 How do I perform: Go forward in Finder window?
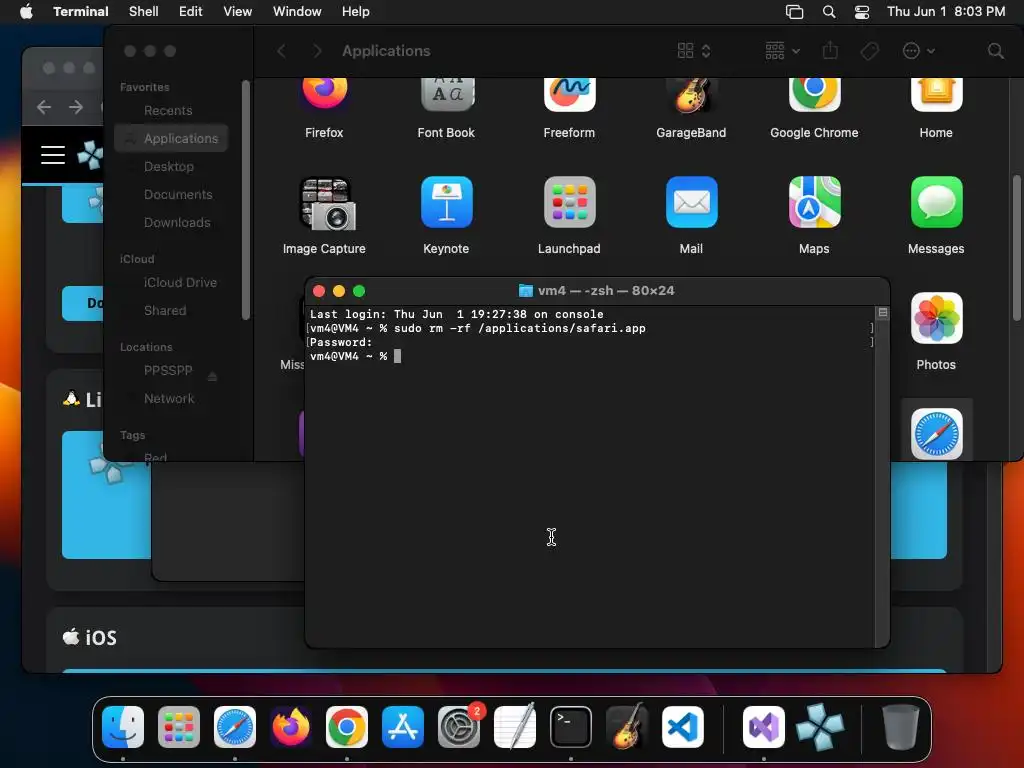point(317,51)
